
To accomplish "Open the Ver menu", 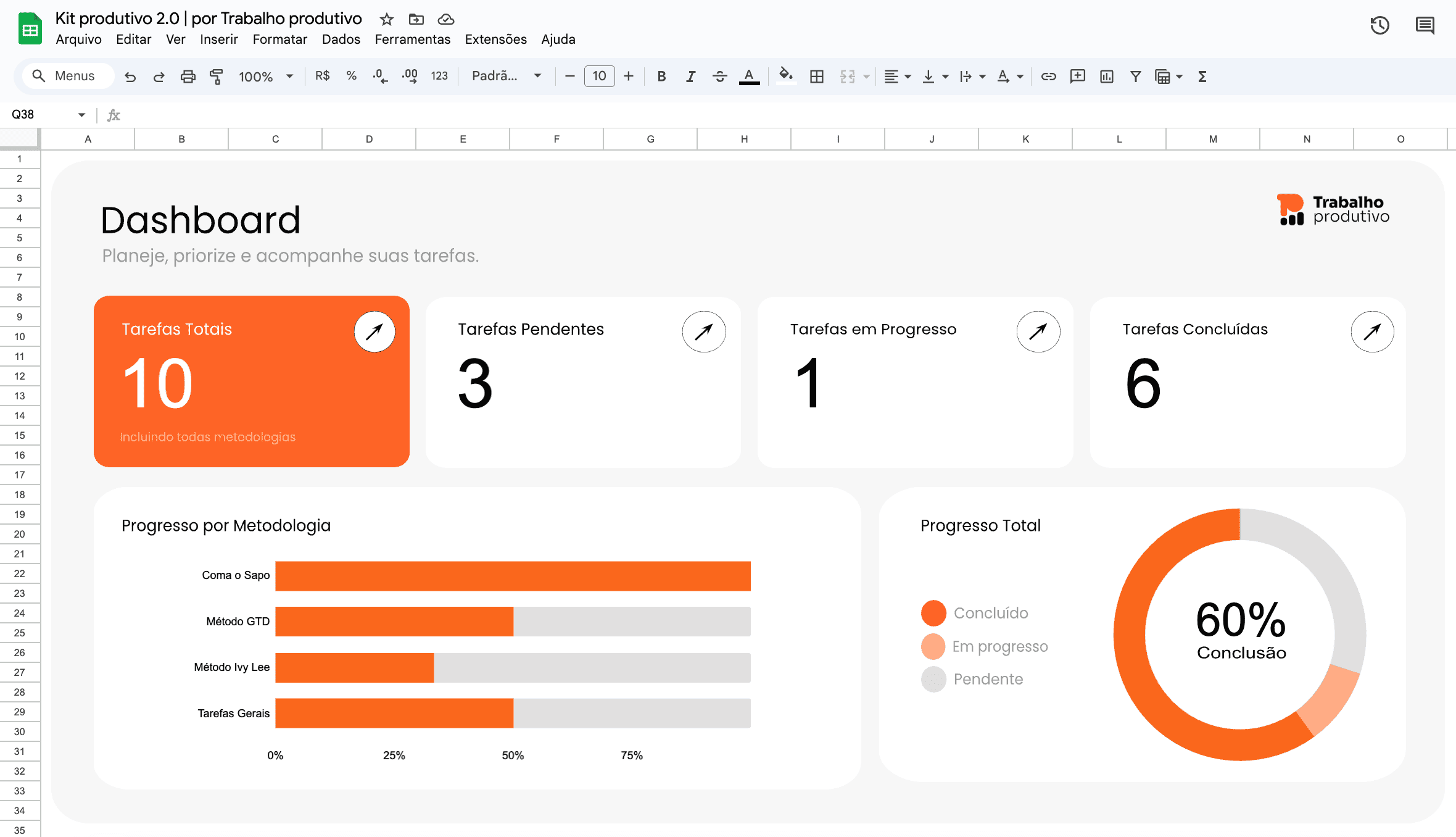I will point(175,40).
